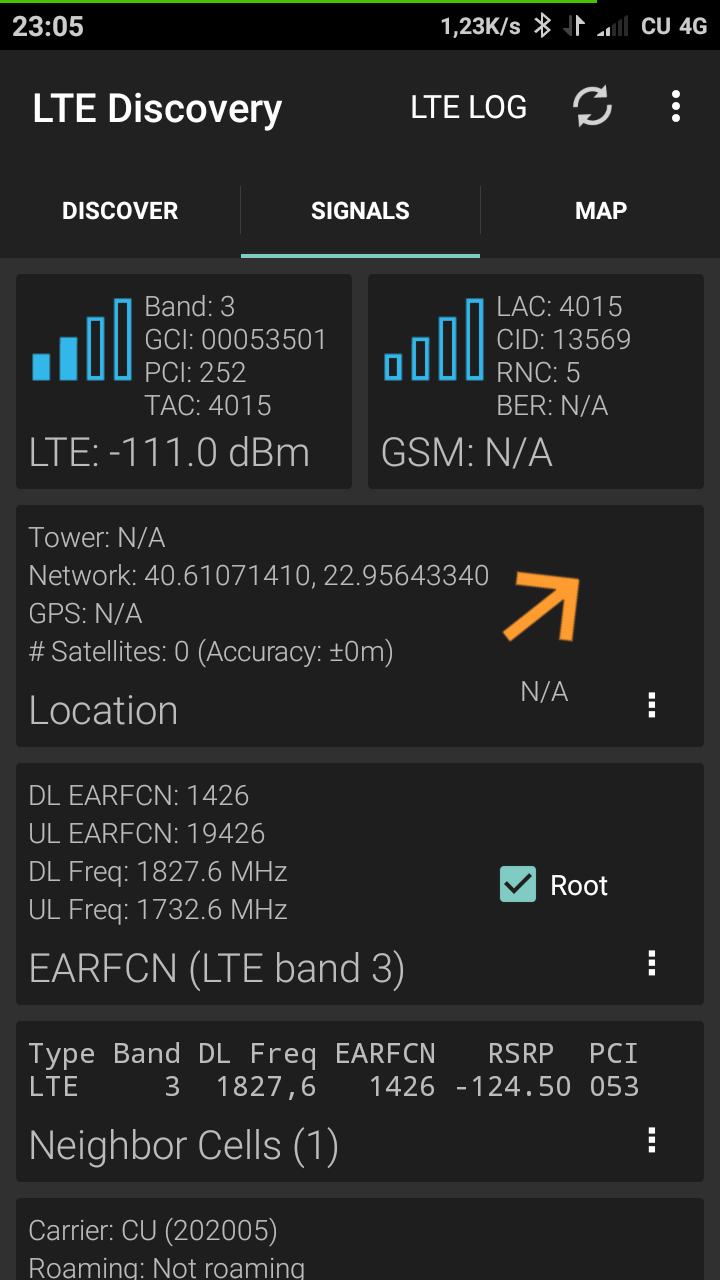Image resolution: width=720 pixels, height=1280 pixels.
Task: Switch to the MAP tab
Action: 601,211
